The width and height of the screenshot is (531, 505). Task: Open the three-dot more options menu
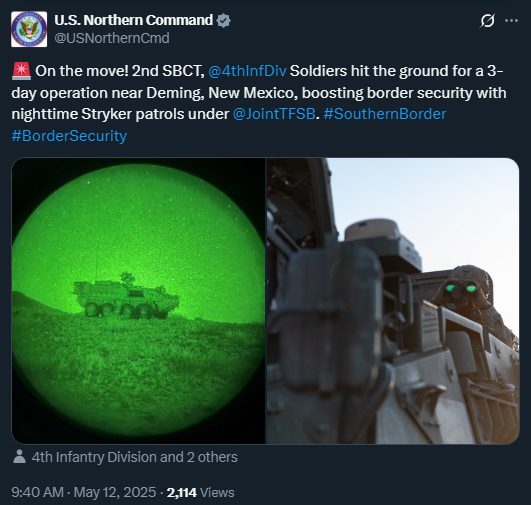tap(511, 21)
